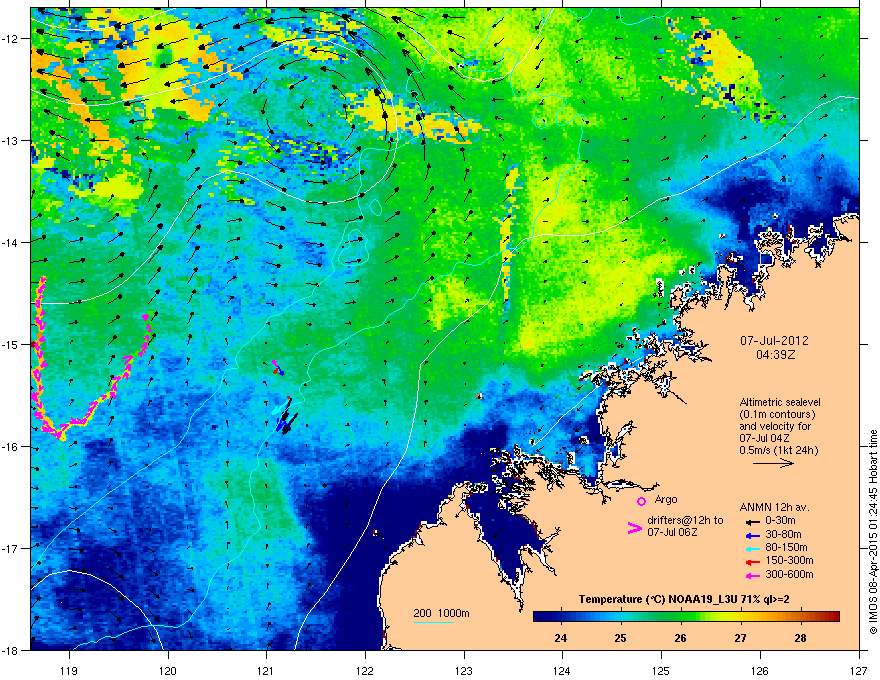Click the latitude axis label -14

(11, 243)
